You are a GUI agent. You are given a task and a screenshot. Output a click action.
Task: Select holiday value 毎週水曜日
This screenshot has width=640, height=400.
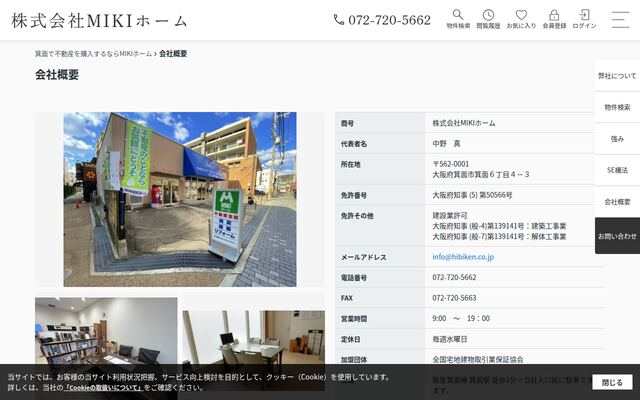(450, 339)
